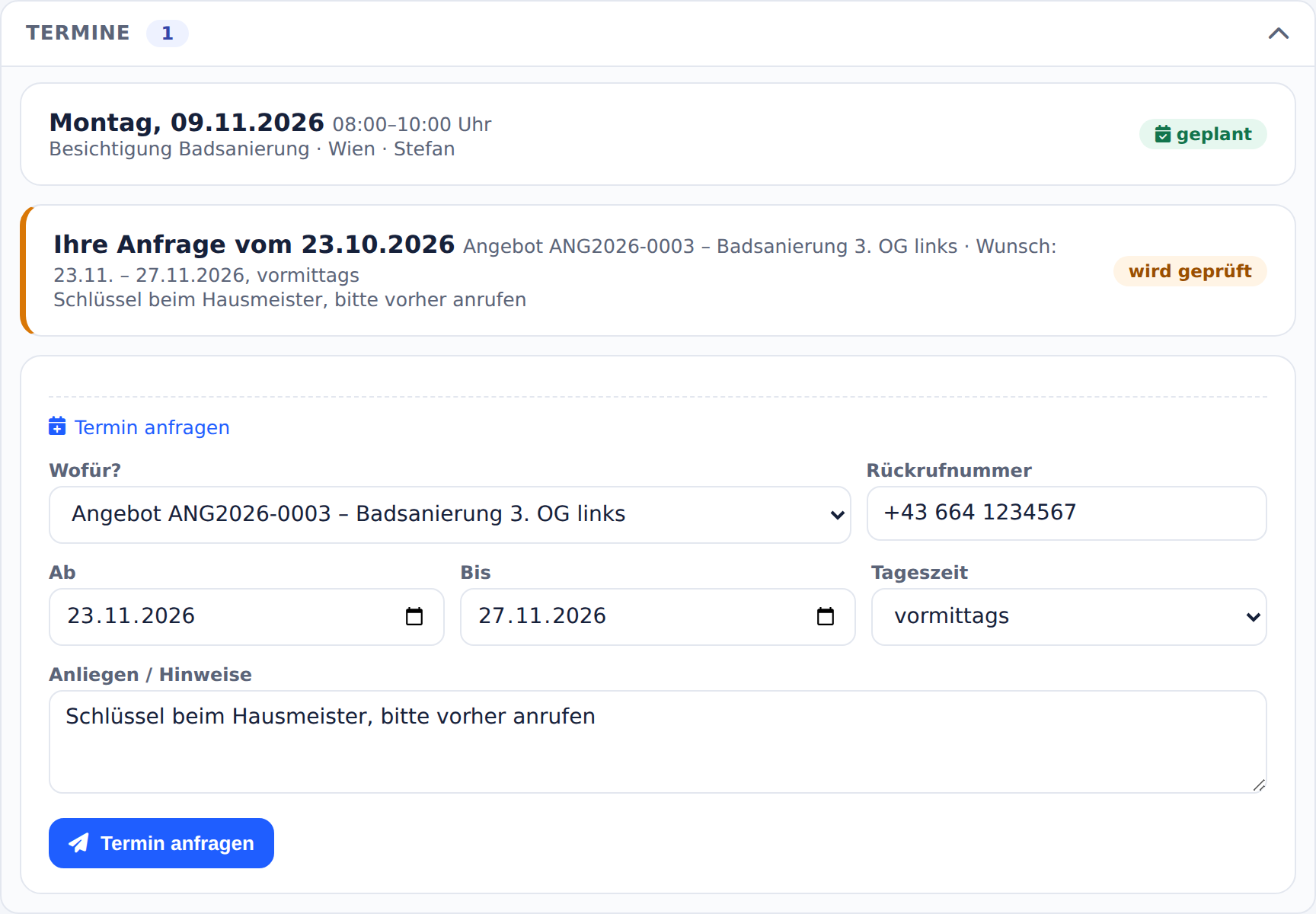Open the Tageszeit dropdown

coord(1068,617)
